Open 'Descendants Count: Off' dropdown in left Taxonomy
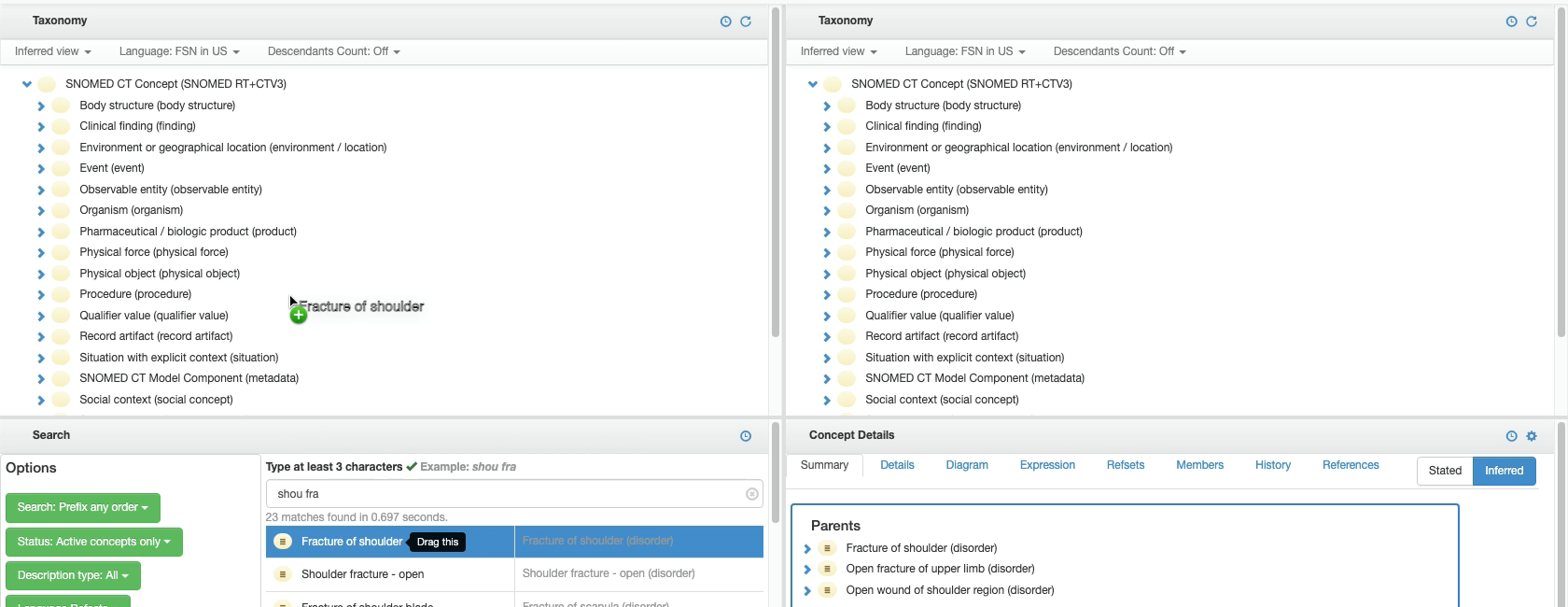The image size is (1568, 607). 334,51
